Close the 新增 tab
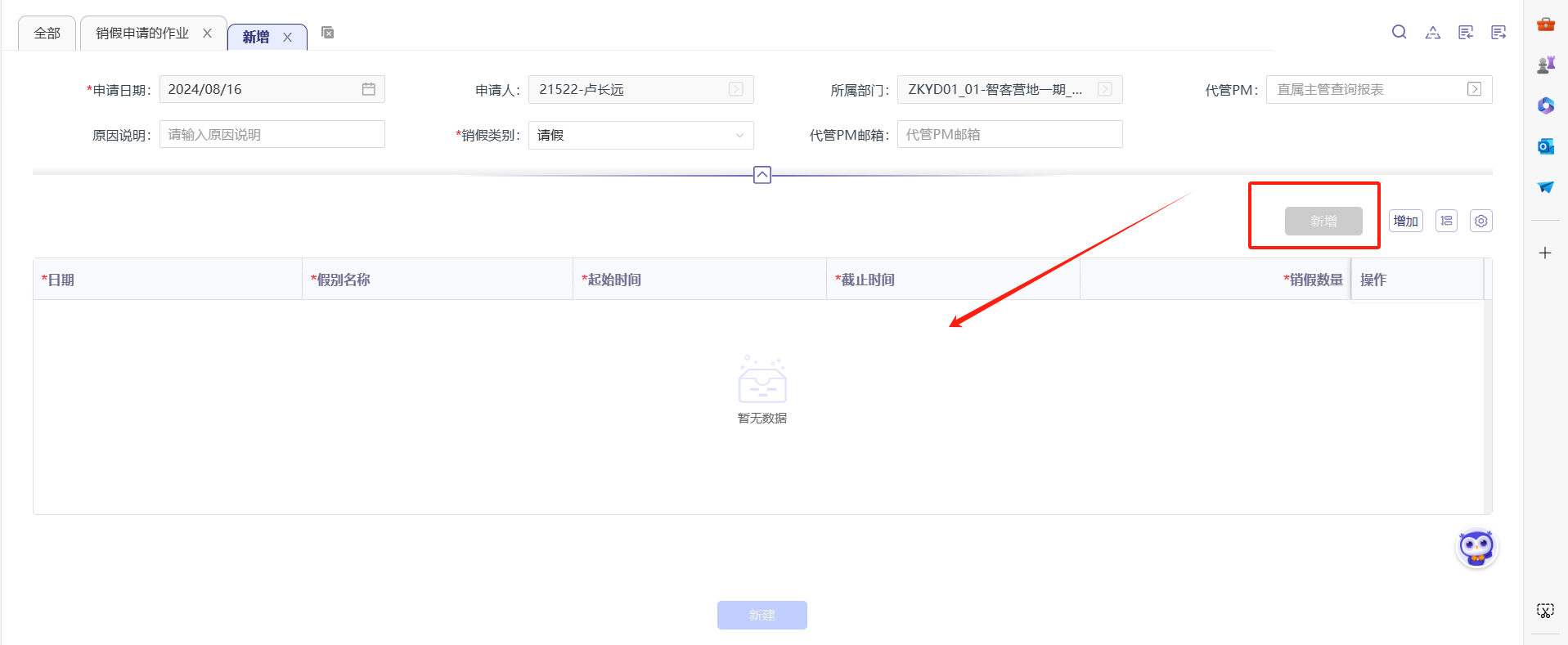 (x=287, y=37)
